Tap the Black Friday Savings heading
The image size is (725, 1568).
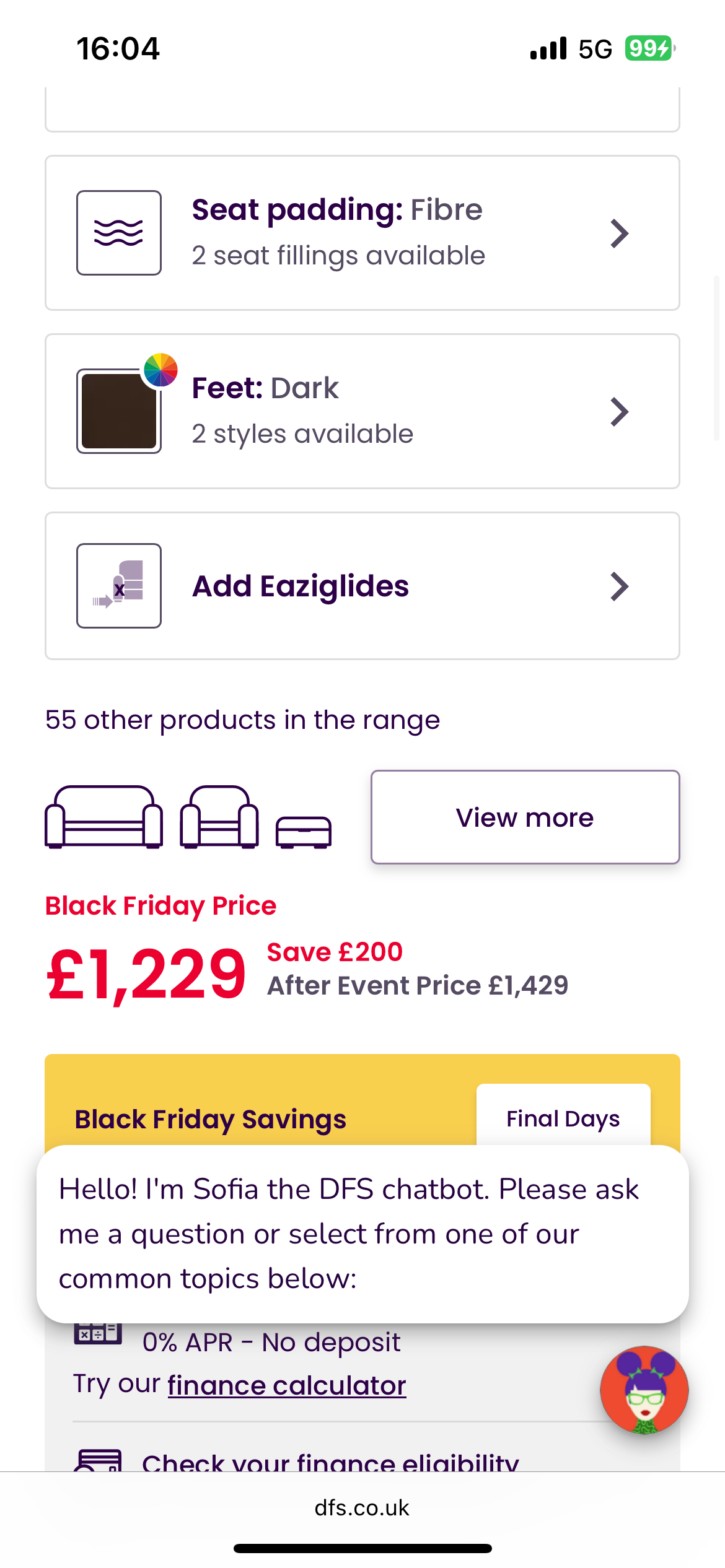tap(210, 1120)
